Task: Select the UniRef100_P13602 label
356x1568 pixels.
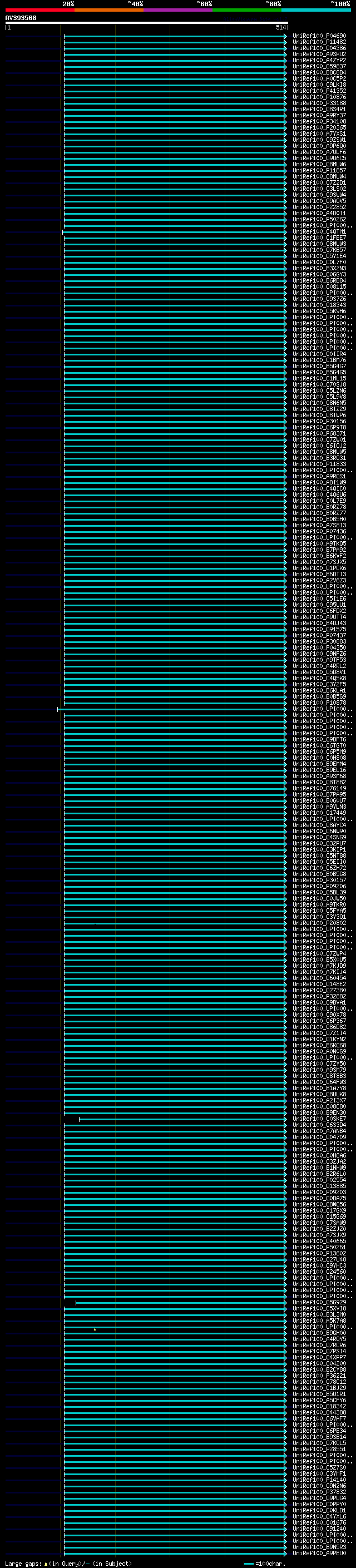Action: click(319, 1253)
